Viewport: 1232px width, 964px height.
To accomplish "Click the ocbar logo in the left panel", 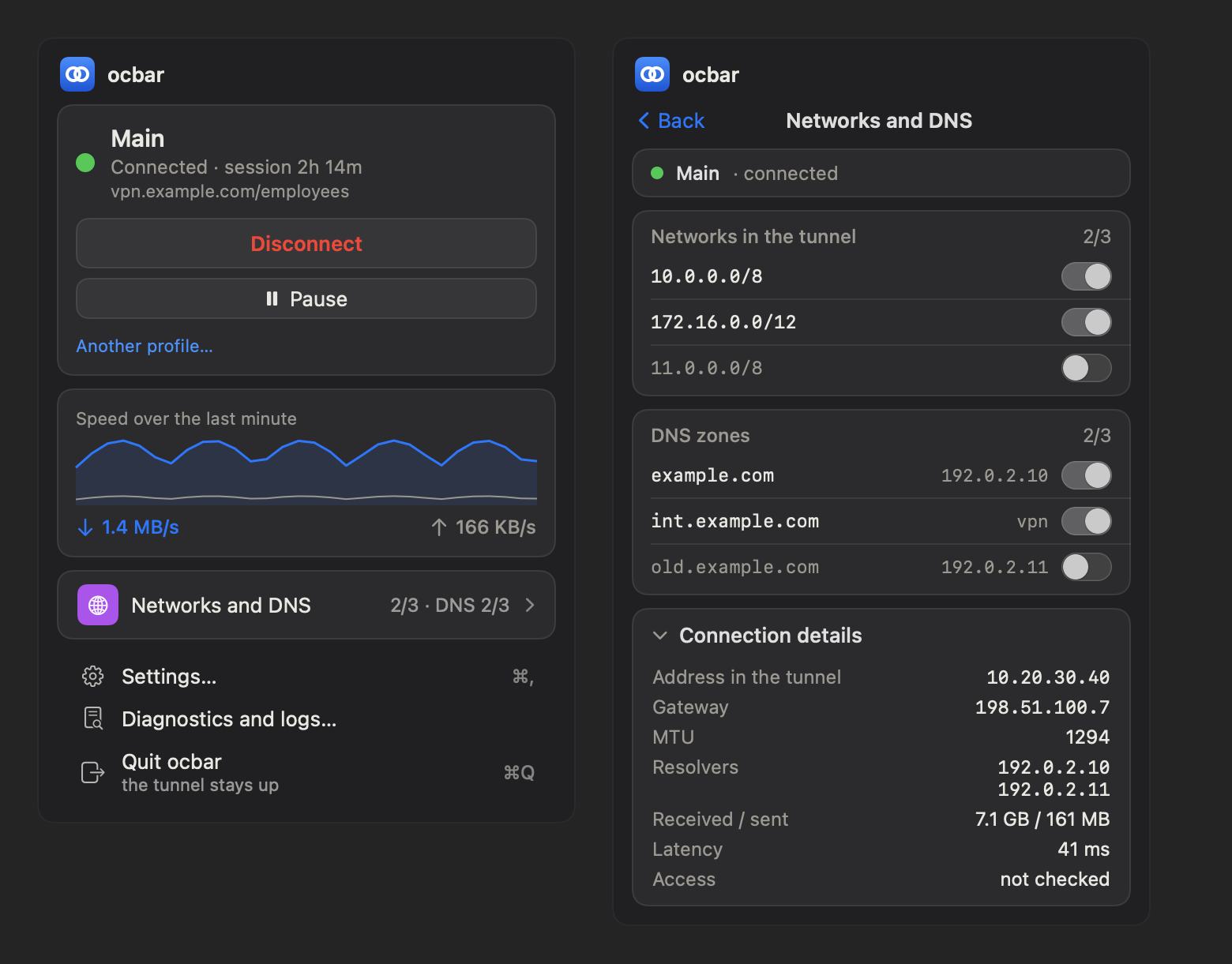I will [x=77, y=74].
